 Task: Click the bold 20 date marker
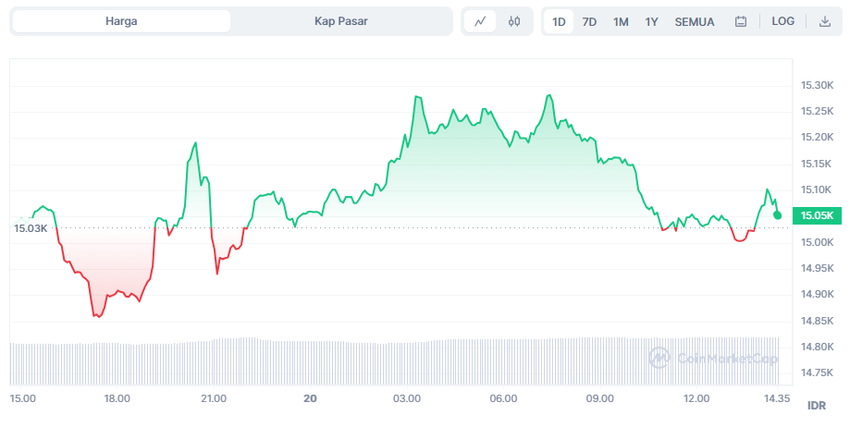(x=310, y=398)
